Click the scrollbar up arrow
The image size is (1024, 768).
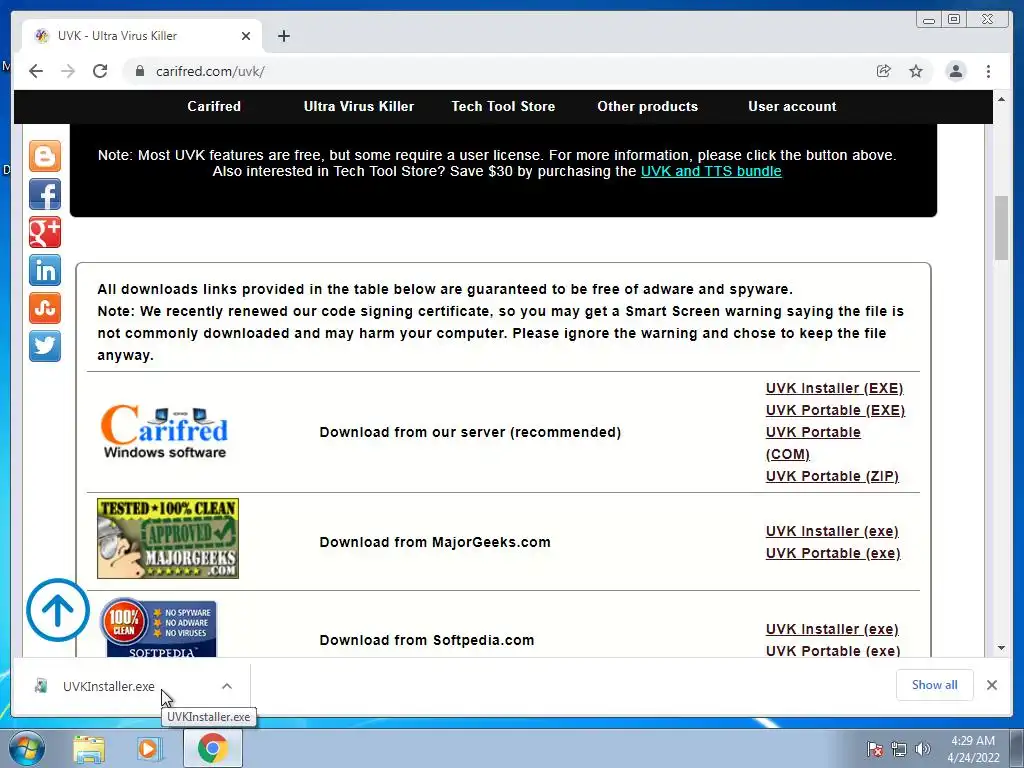1001,99
